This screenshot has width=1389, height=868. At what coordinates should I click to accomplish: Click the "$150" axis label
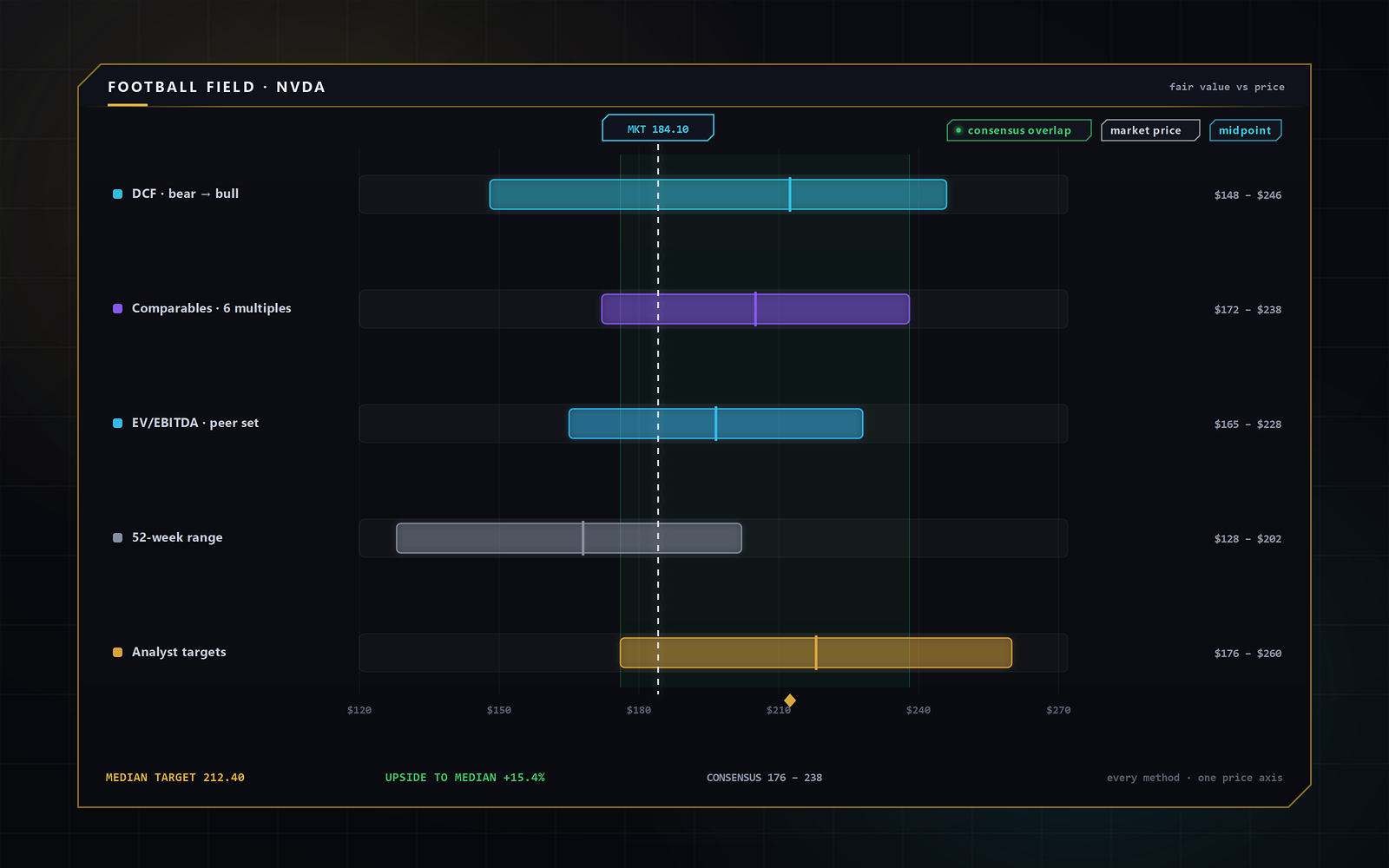click(x=499, y=710)
